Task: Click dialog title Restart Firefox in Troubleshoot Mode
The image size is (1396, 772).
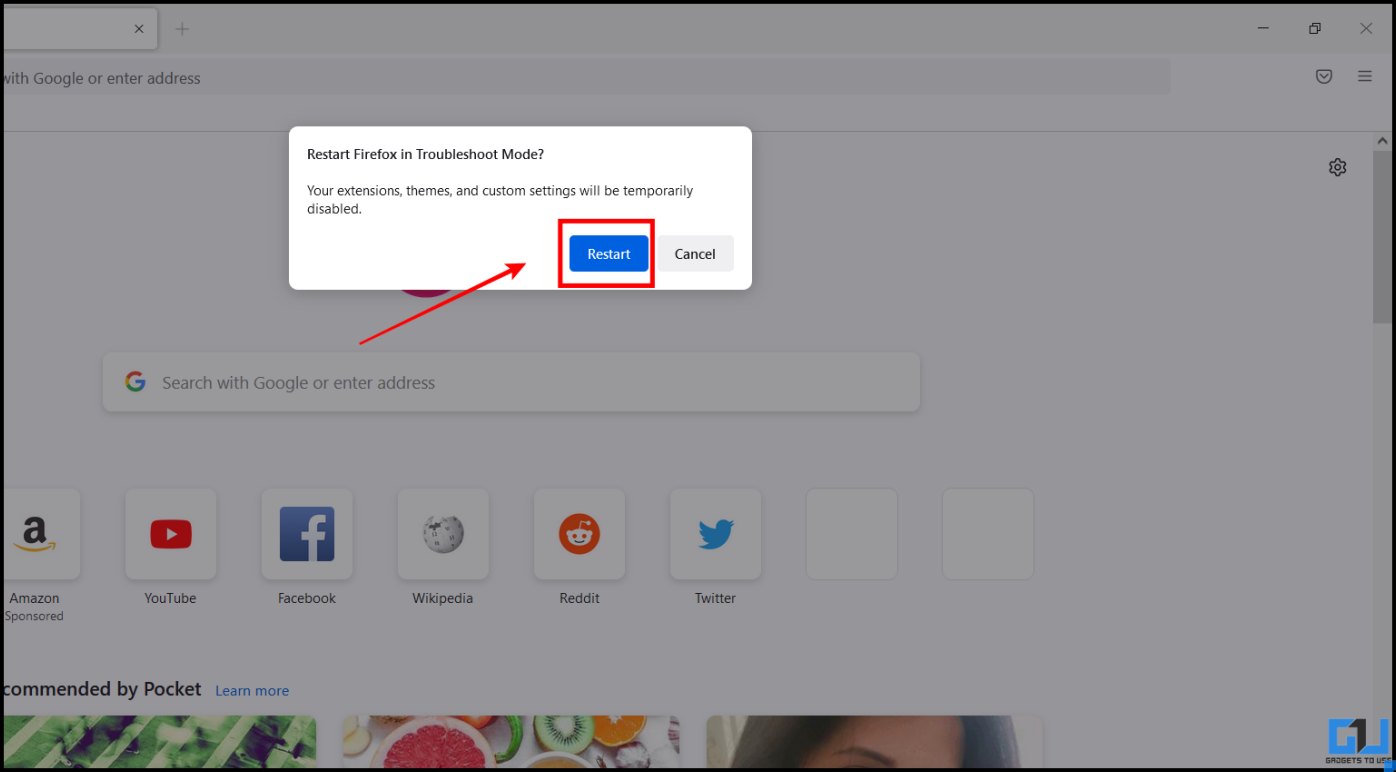Action: pyautogui.click(x=425, y=154)
